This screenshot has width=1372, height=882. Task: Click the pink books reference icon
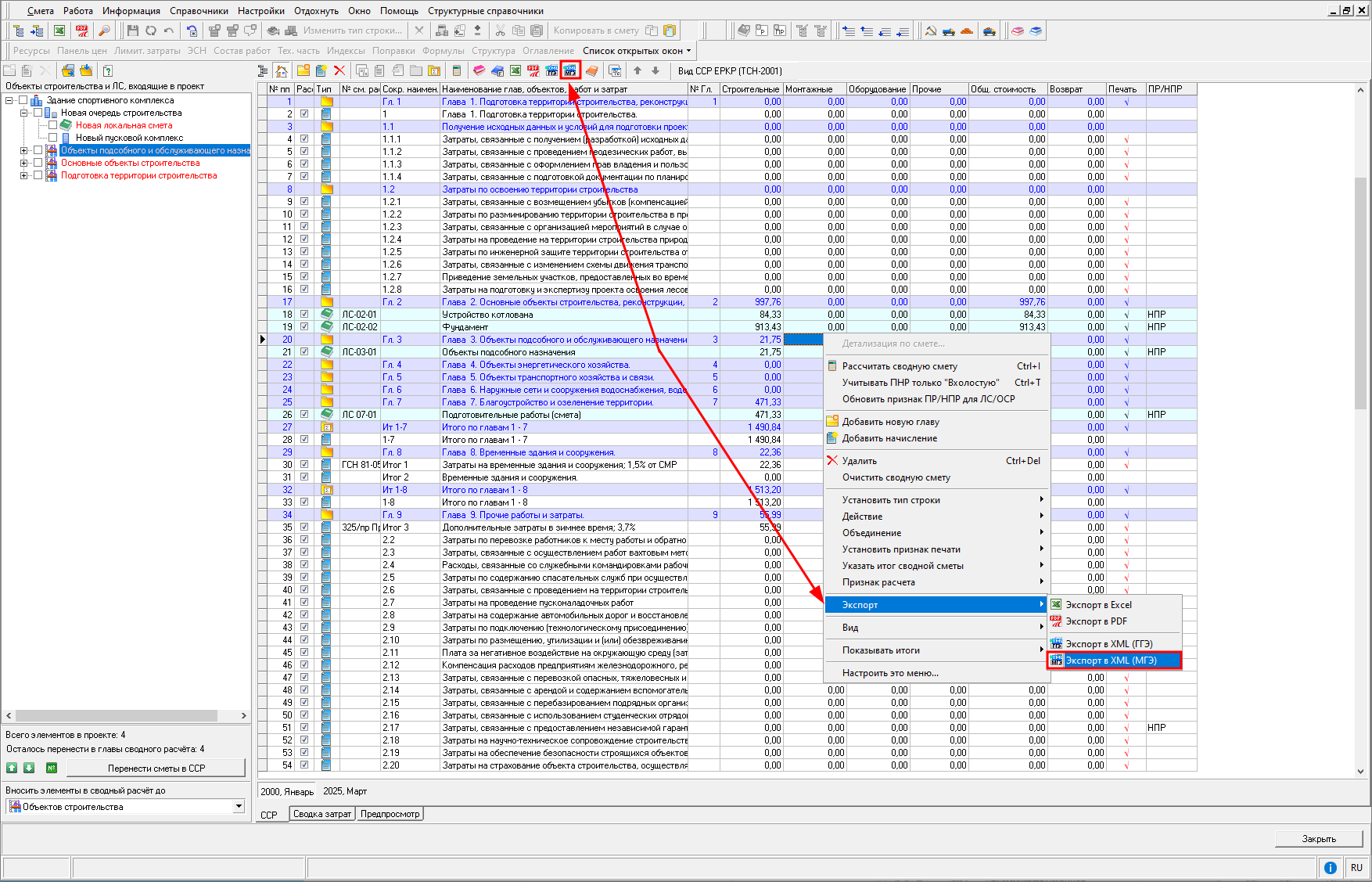(1018, 31)
